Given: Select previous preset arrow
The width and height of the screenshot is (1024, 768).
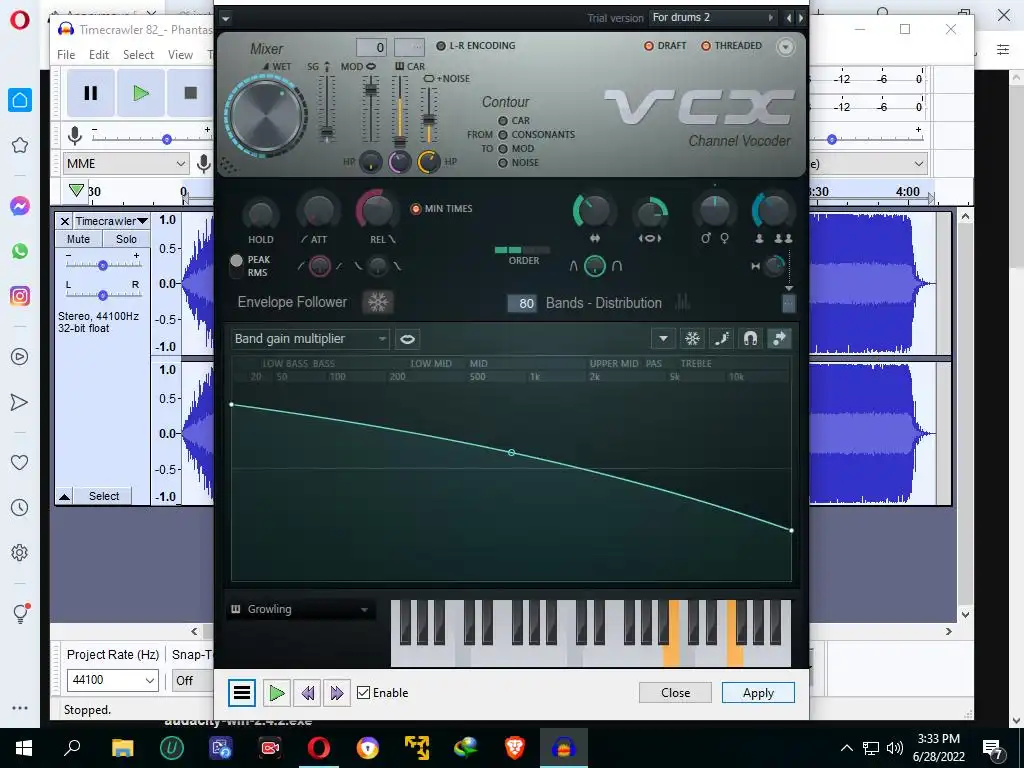Looking at the screenshot, I should click(x=788, y=18).
